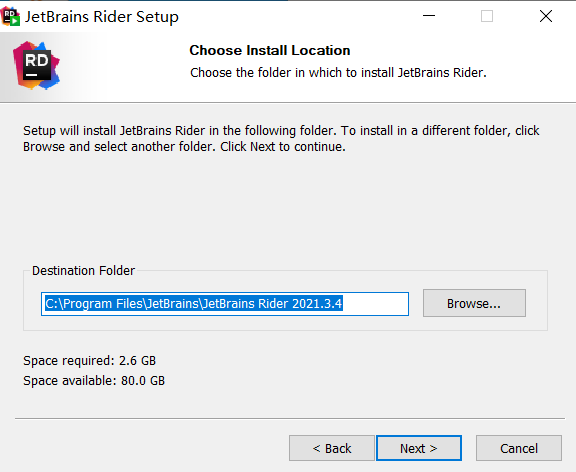
Task: Open the Browse... folder dialog
Action: [x=474, y=303]
